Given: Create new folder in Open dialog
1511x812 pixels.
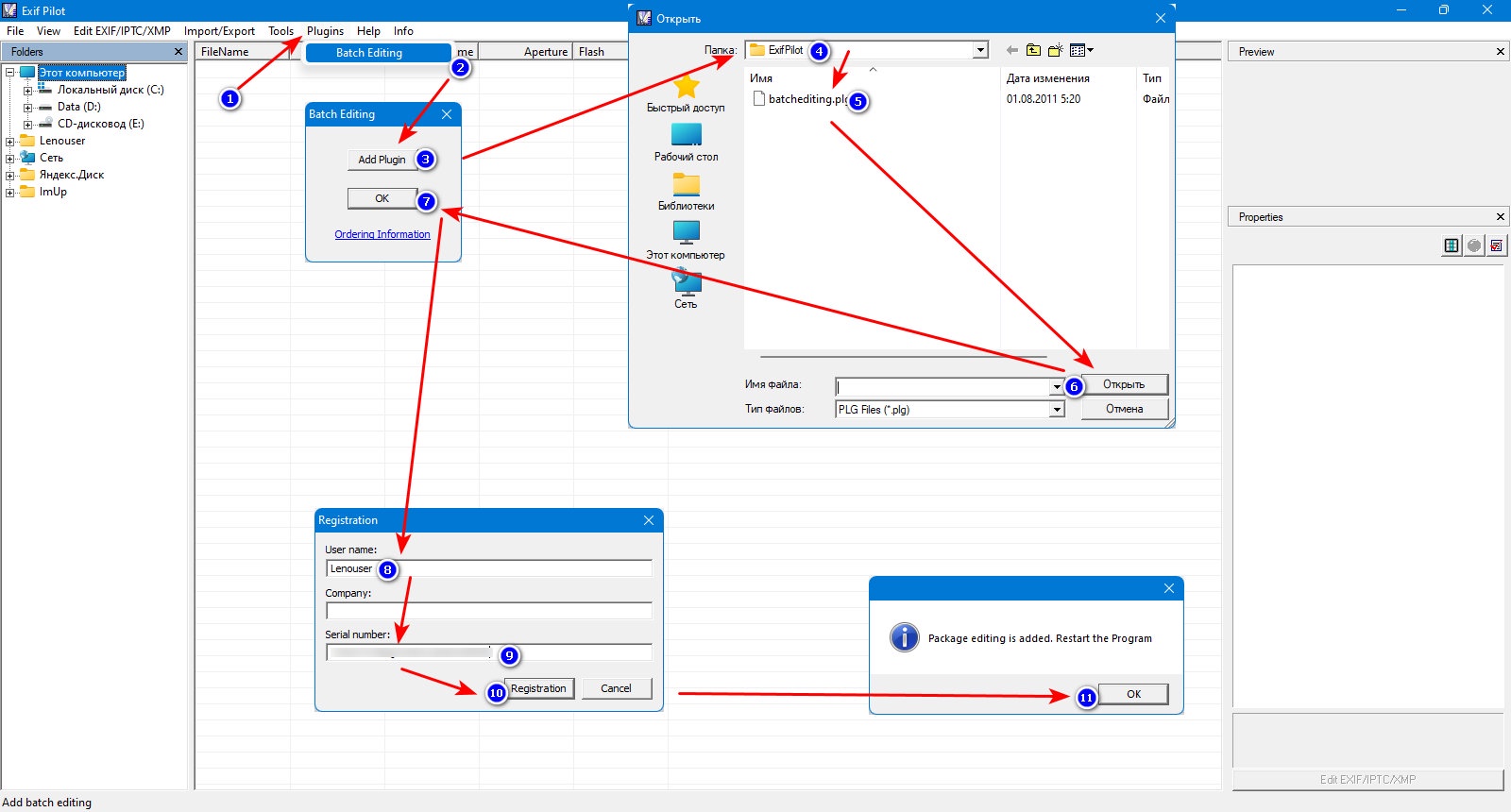Looking at the screenshot, I should (x=1055, y=50).
